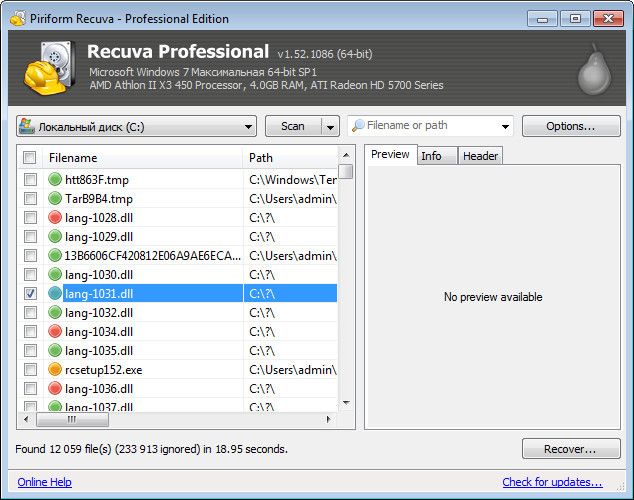Click the vertical scrollbar down arrow
Image resolution: width=634 pixels, height=500 pixels.
pos(346,403)
